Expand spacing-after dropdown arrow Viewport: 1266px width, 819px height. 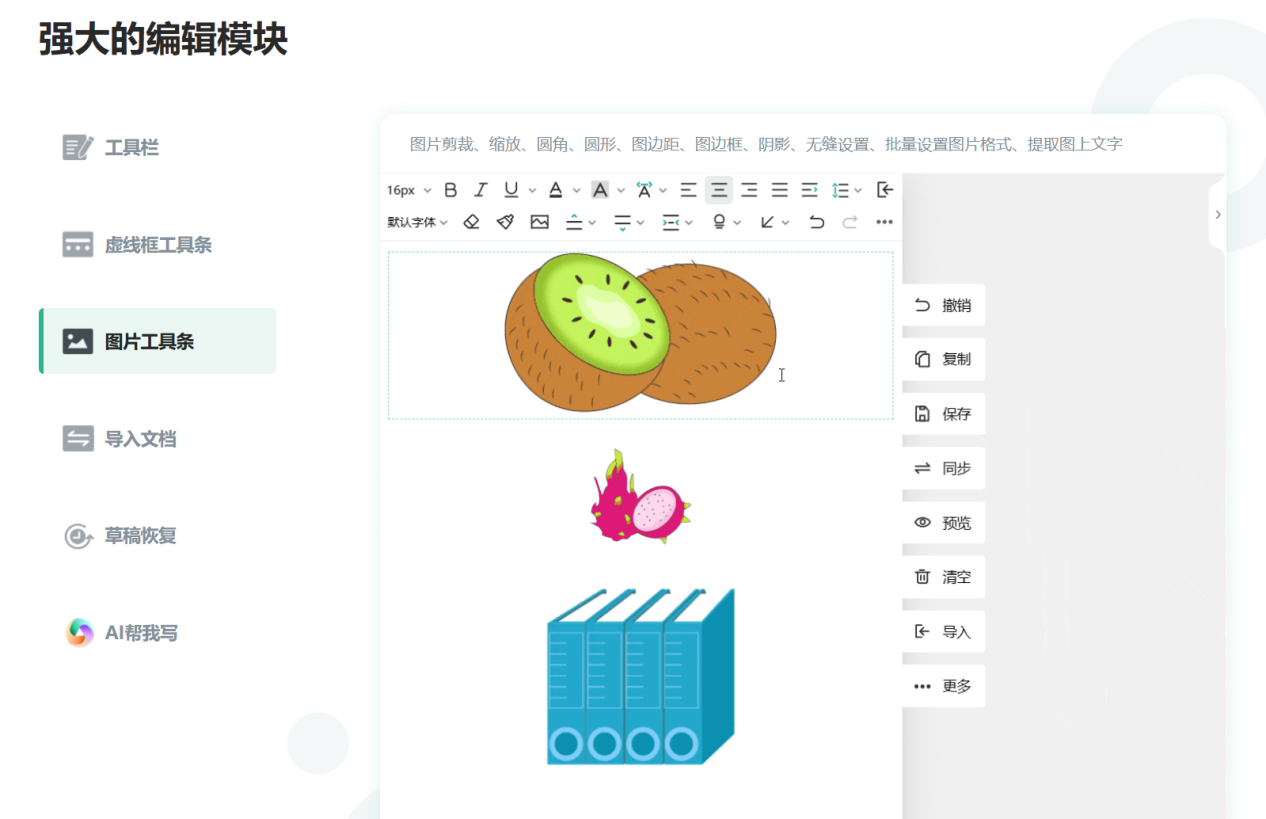(641, 222)
